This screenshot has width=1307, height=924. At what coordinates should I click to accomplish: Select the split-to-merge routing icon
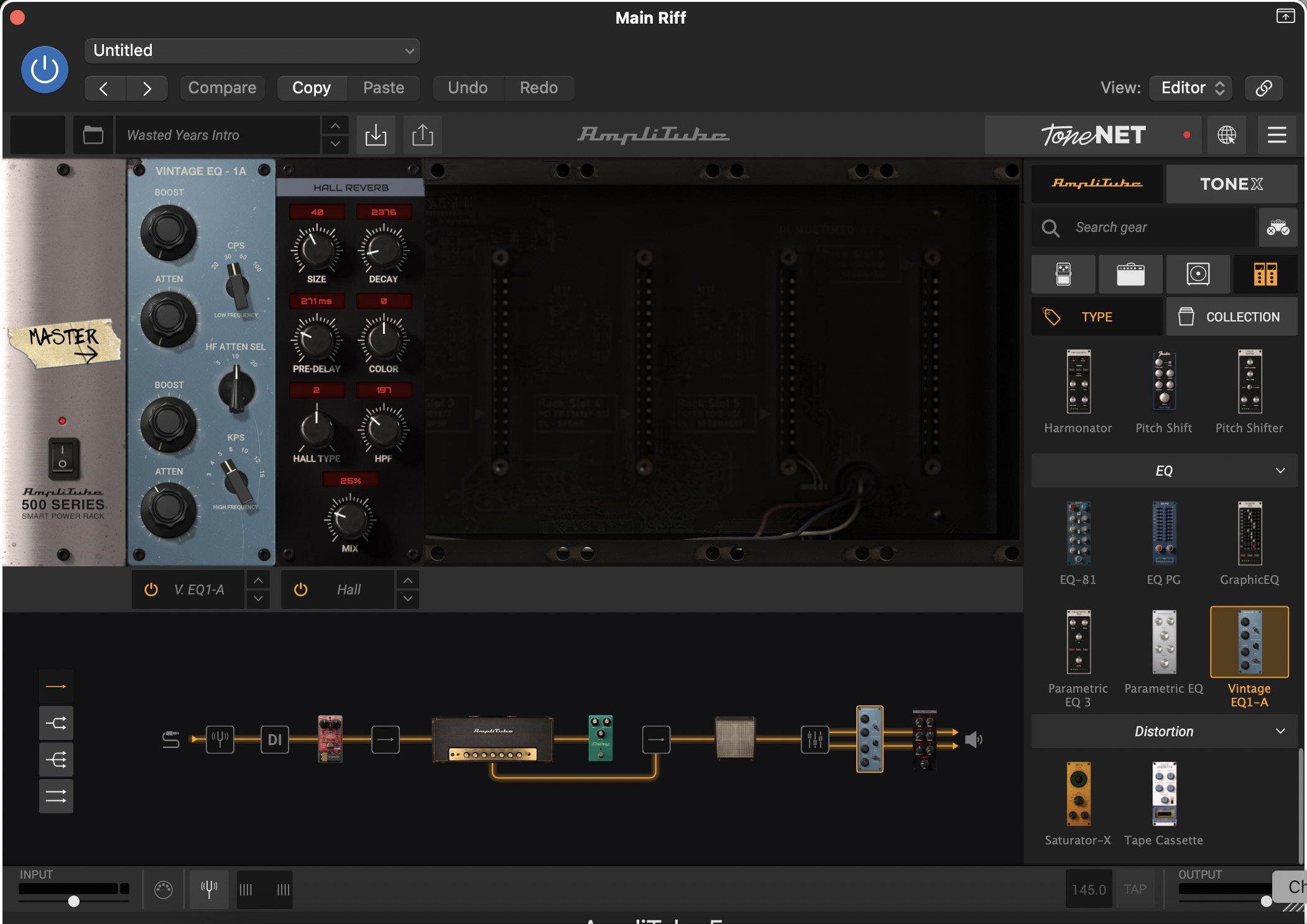click(56, 723)
